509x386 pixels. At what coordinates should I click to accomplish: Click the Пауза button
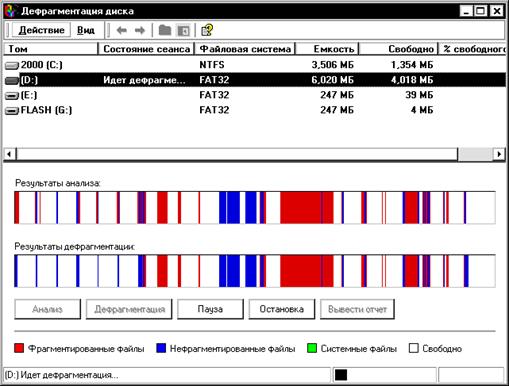pos(210,309)
